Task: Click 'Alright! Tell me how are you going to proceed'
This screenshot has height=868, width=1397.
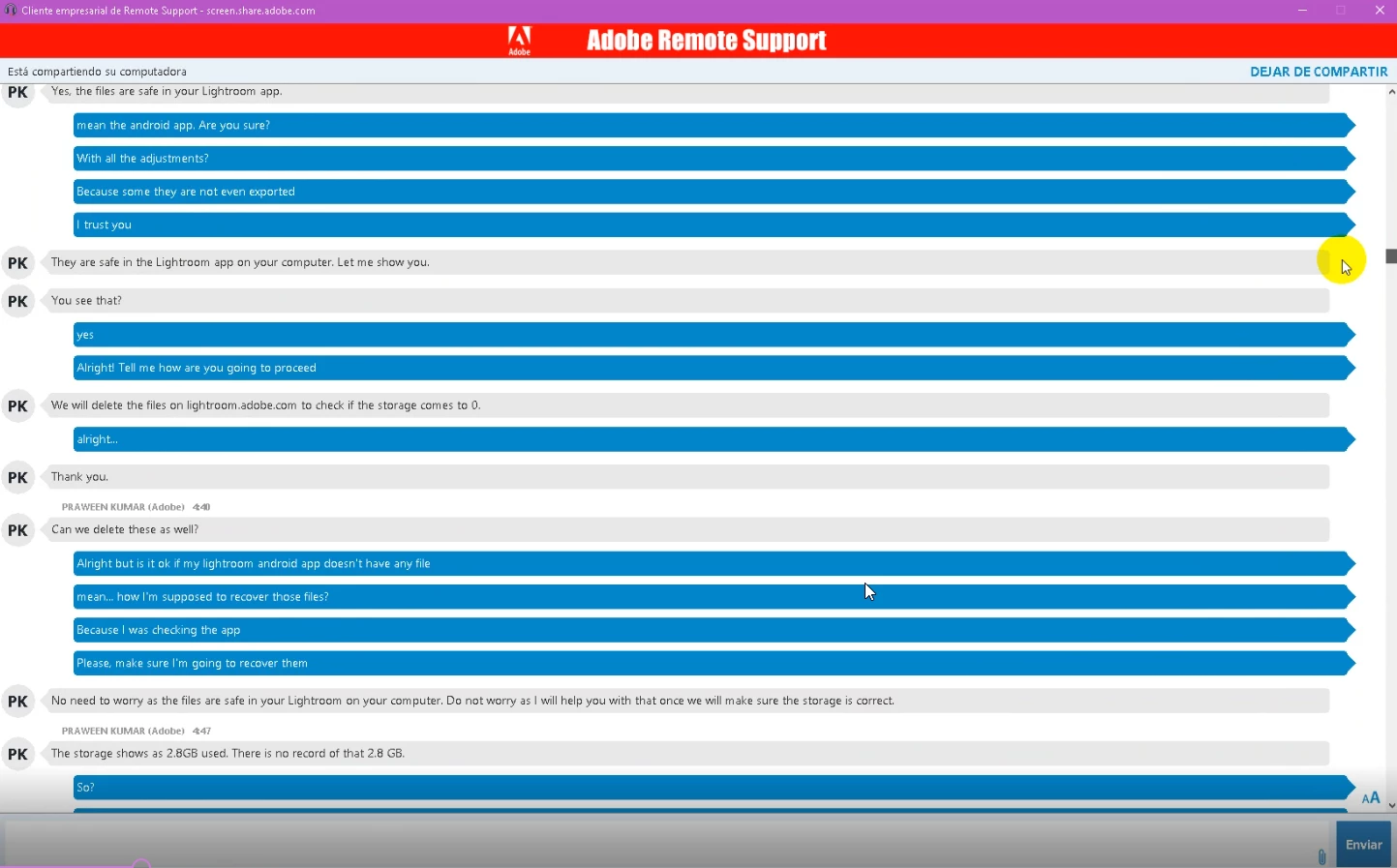Action: point(714,368)
